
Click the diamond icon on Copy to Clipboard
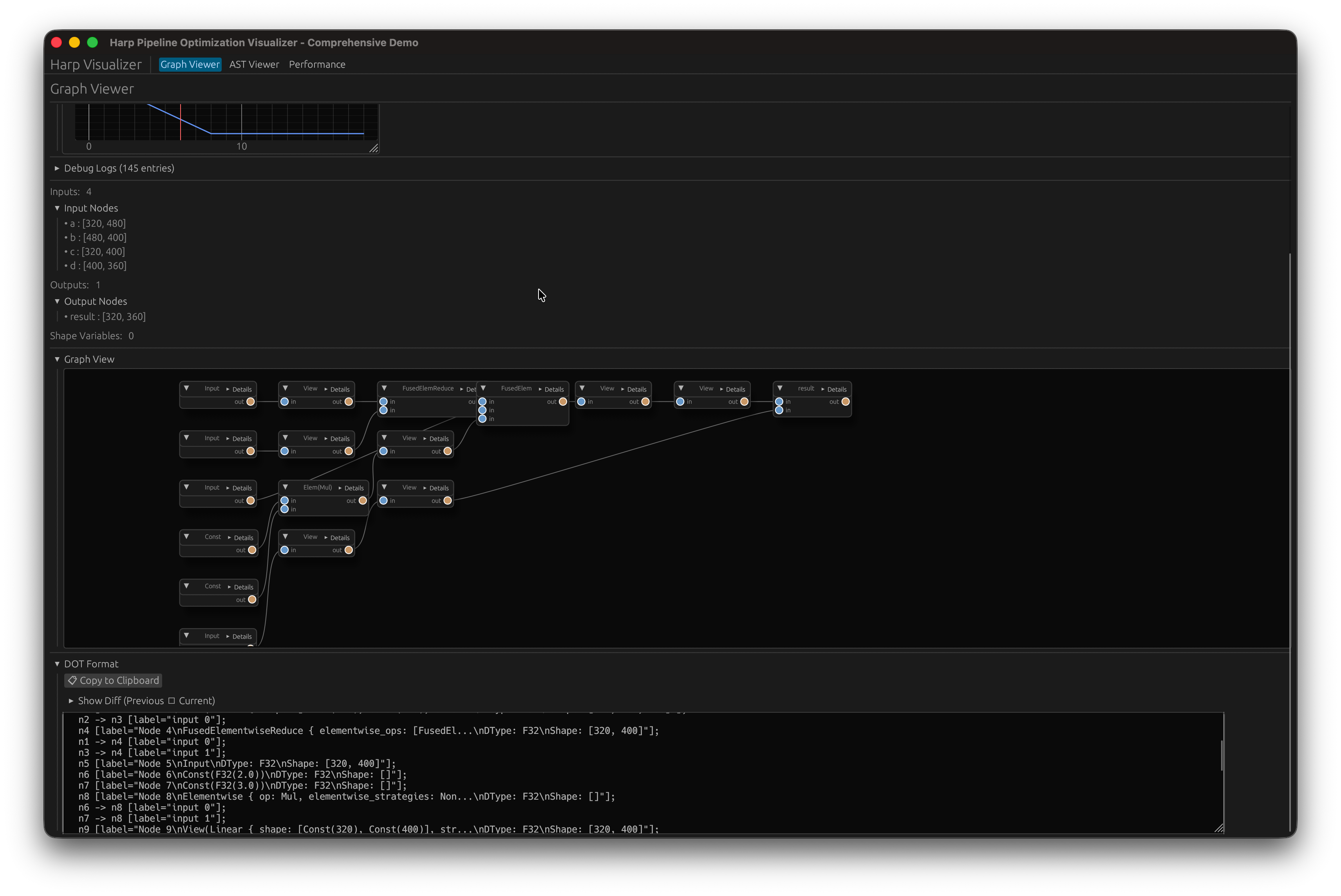72,680
